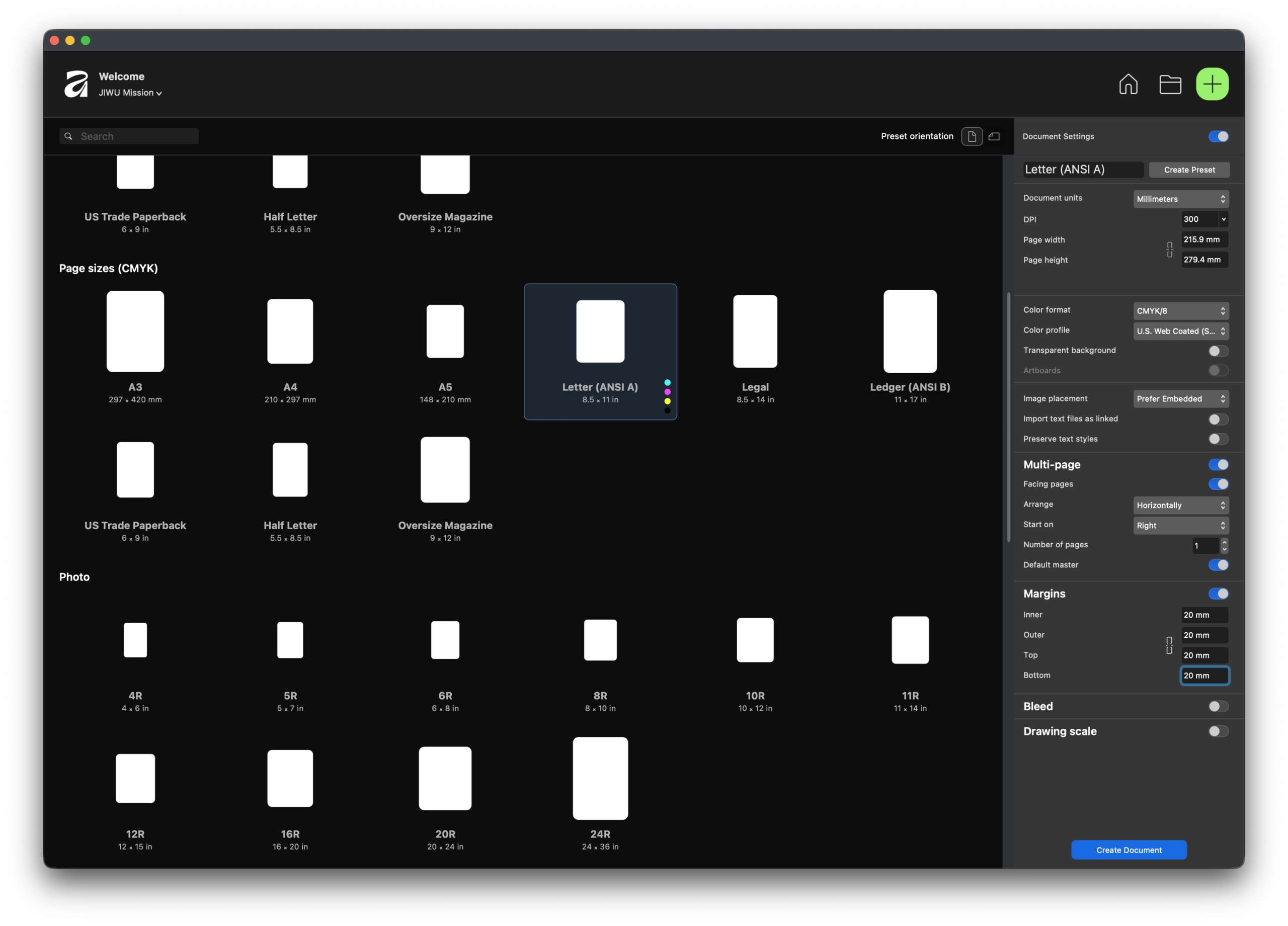Click the home icon in header
This screenshot has width=1288, height=926.
click(1128, 85)
